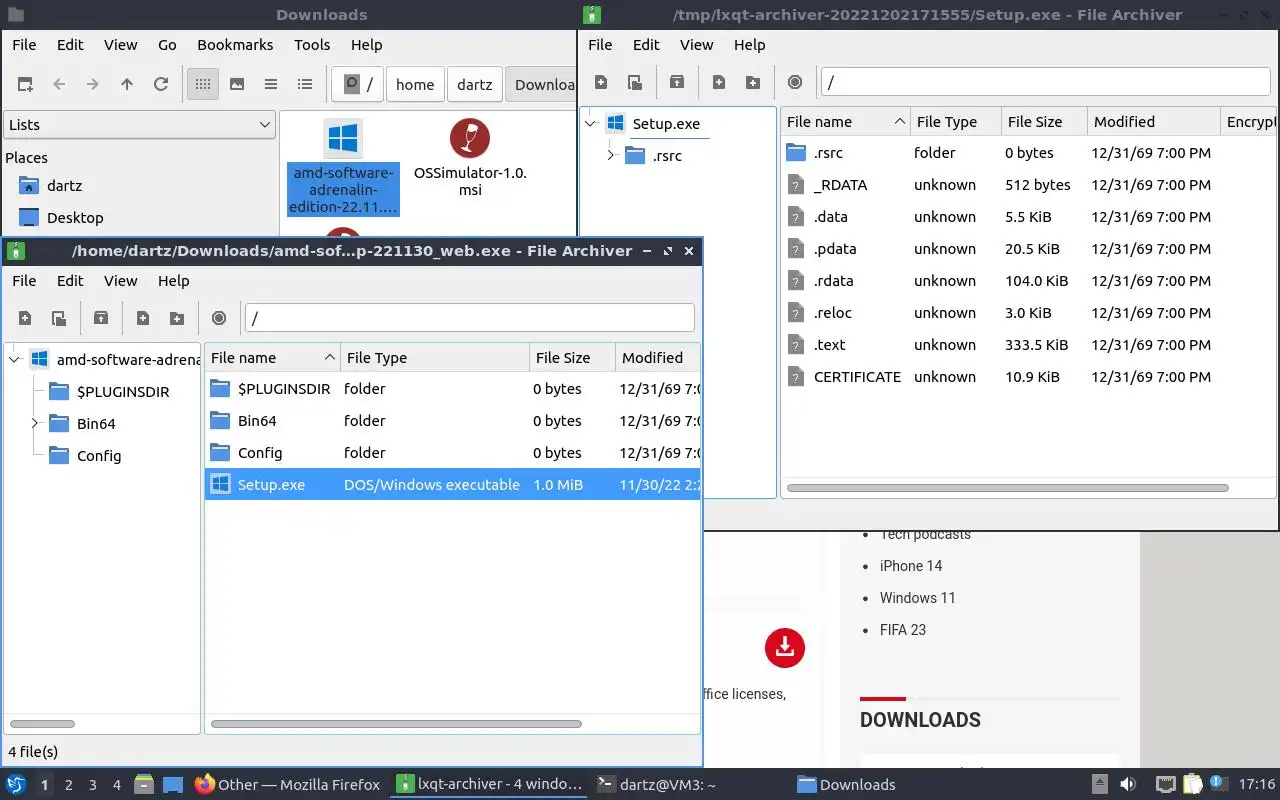The width and height of the screenshot is (1280, 800).
Task: Click home path button in Downloads
Action: point(415,85)
